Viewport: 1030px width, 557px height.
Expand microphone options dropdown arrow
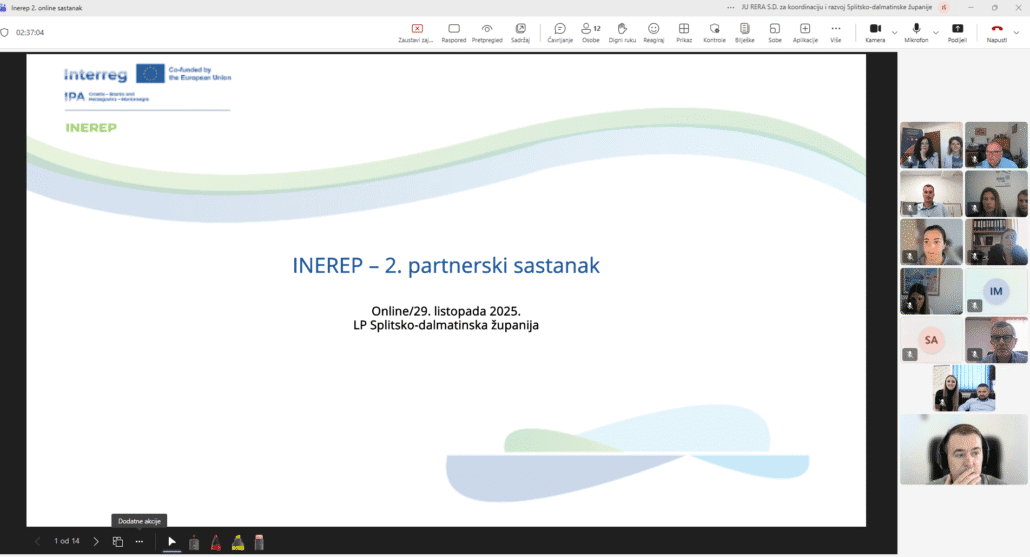pyautogui.click(x=936, y=32)
